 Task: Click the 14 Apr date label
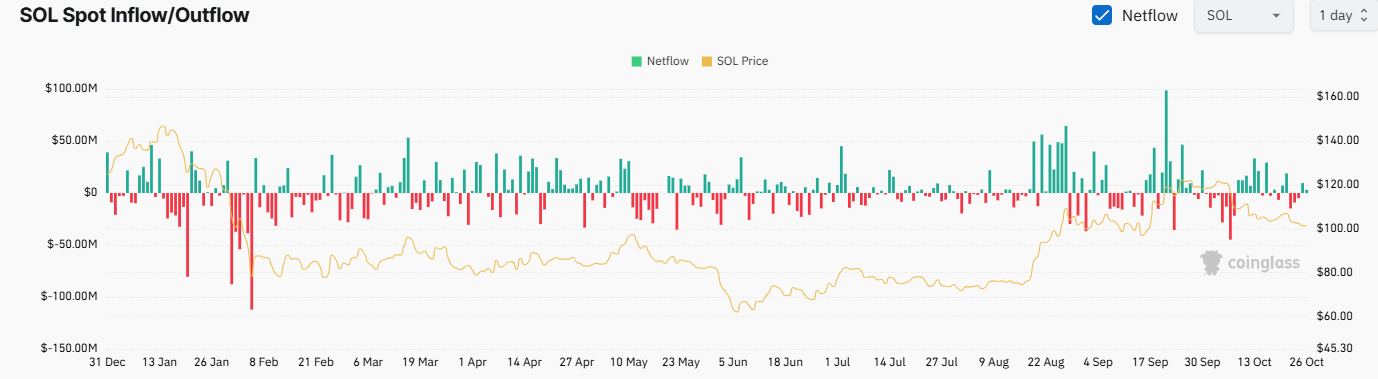click(524, 362)
